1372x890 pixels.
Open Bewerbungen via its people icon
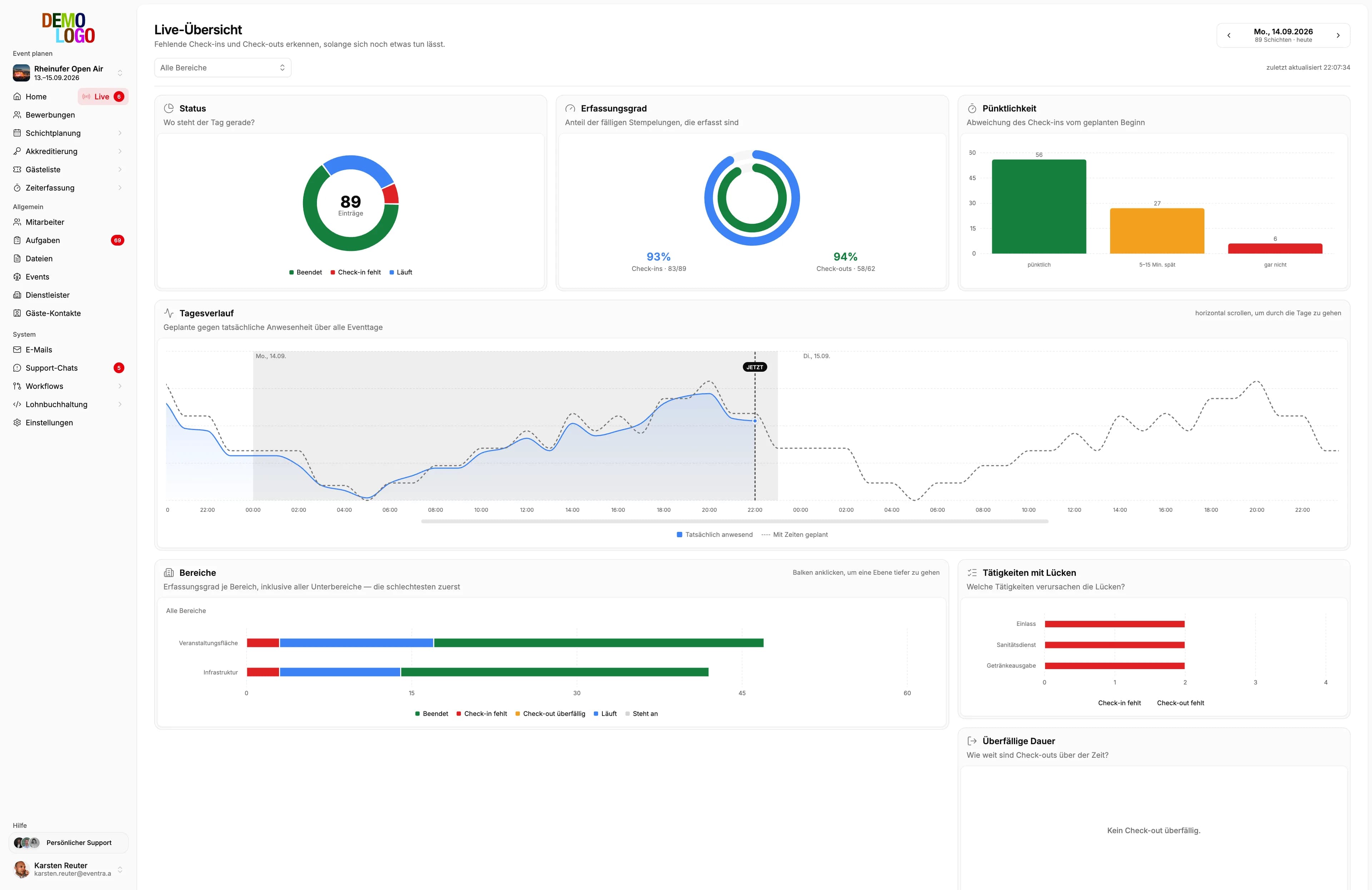pos(17,115)
